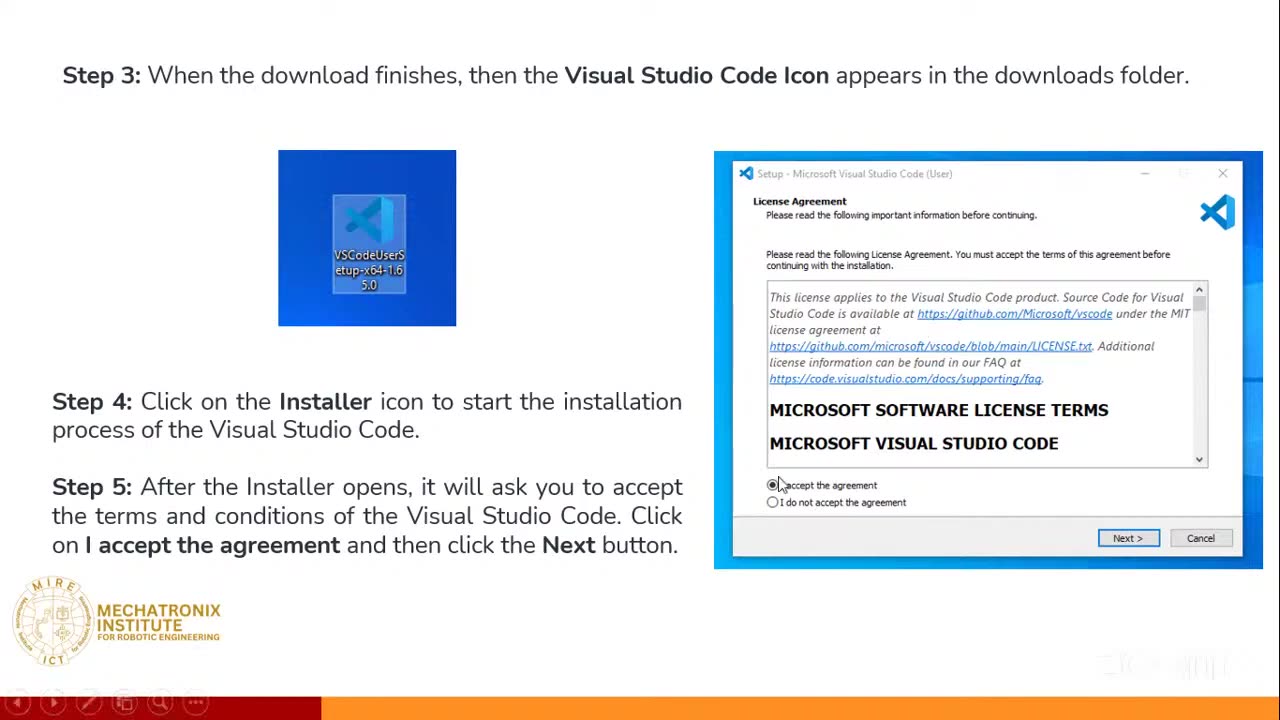The height and width of the screenshot is (720, 1280).
Task: Open the slideshow pen tool options
Action: point(89,703)
